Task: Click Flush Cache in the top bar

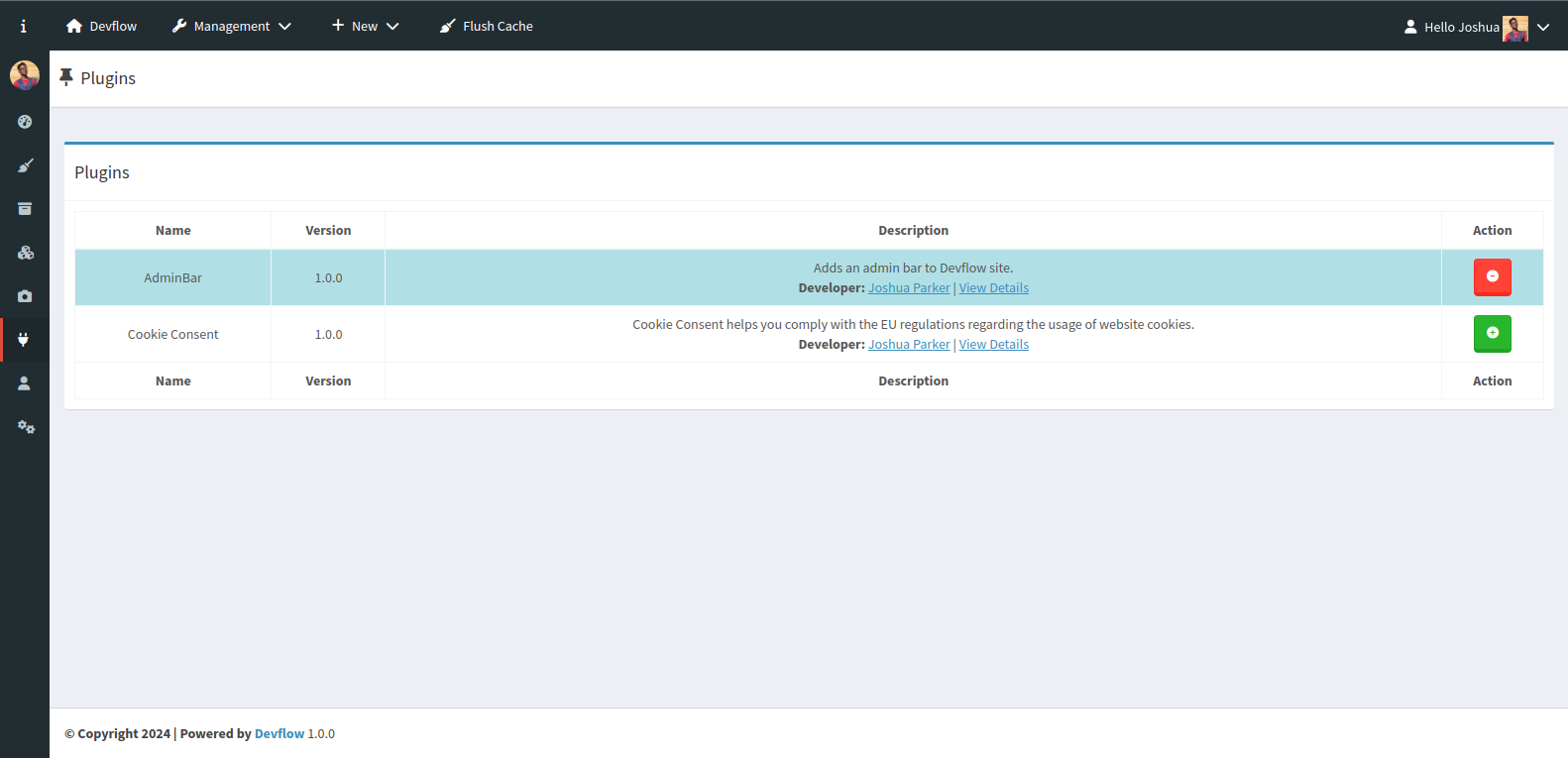Action: tap(487, 27)
